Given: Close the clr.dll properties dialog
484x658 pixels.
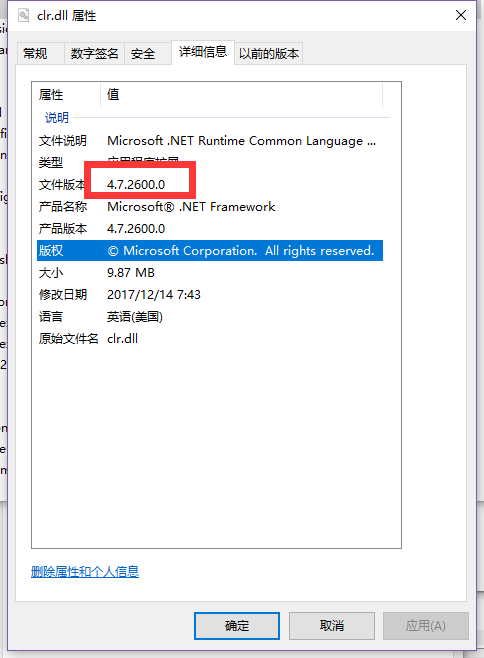Looking at the screenshot, I should [461, 16].
